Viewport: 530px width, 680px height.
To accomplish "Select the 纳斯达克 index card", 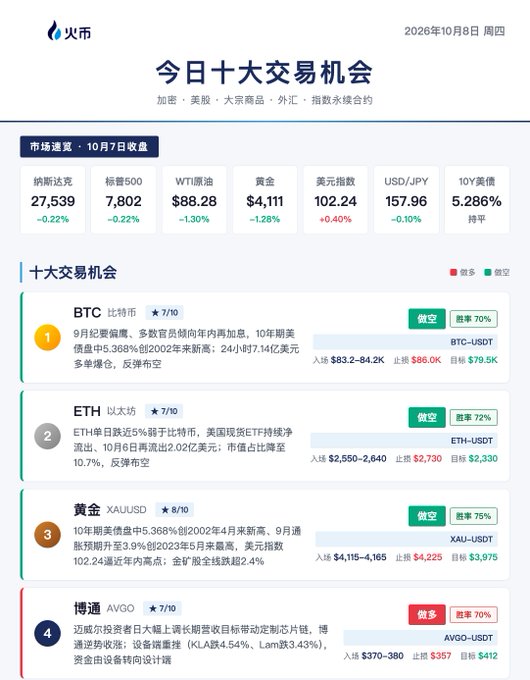I will click(x=53, y=199).
